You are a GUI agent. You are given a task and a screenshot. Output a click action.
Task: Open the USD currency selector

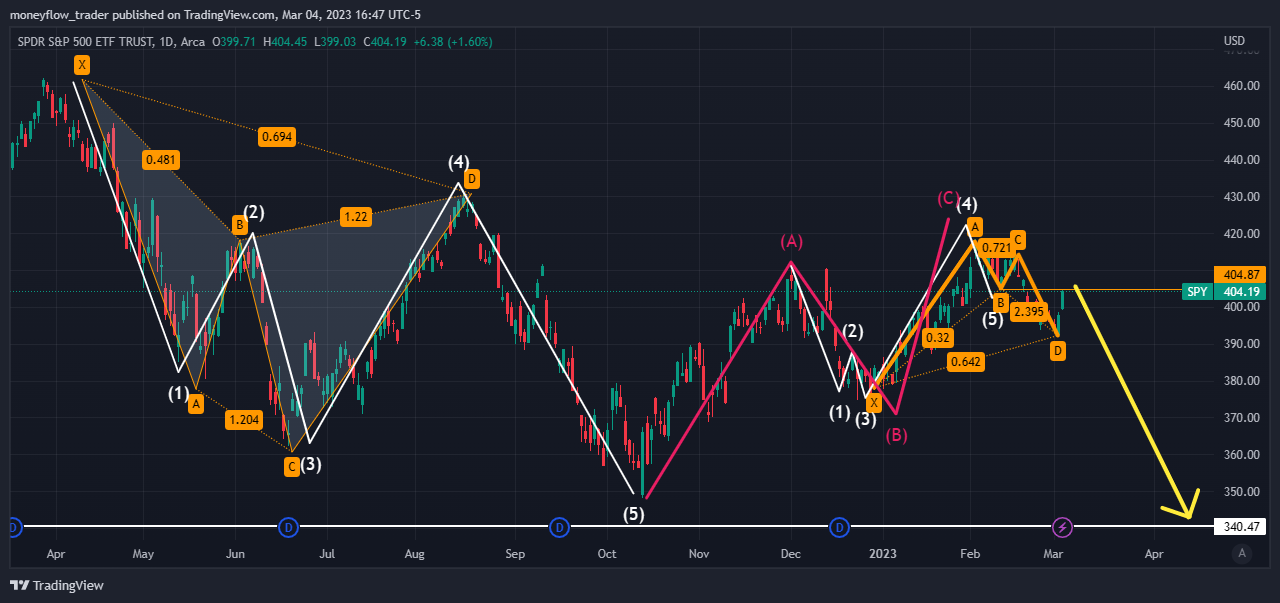[x=1234, y=41]
